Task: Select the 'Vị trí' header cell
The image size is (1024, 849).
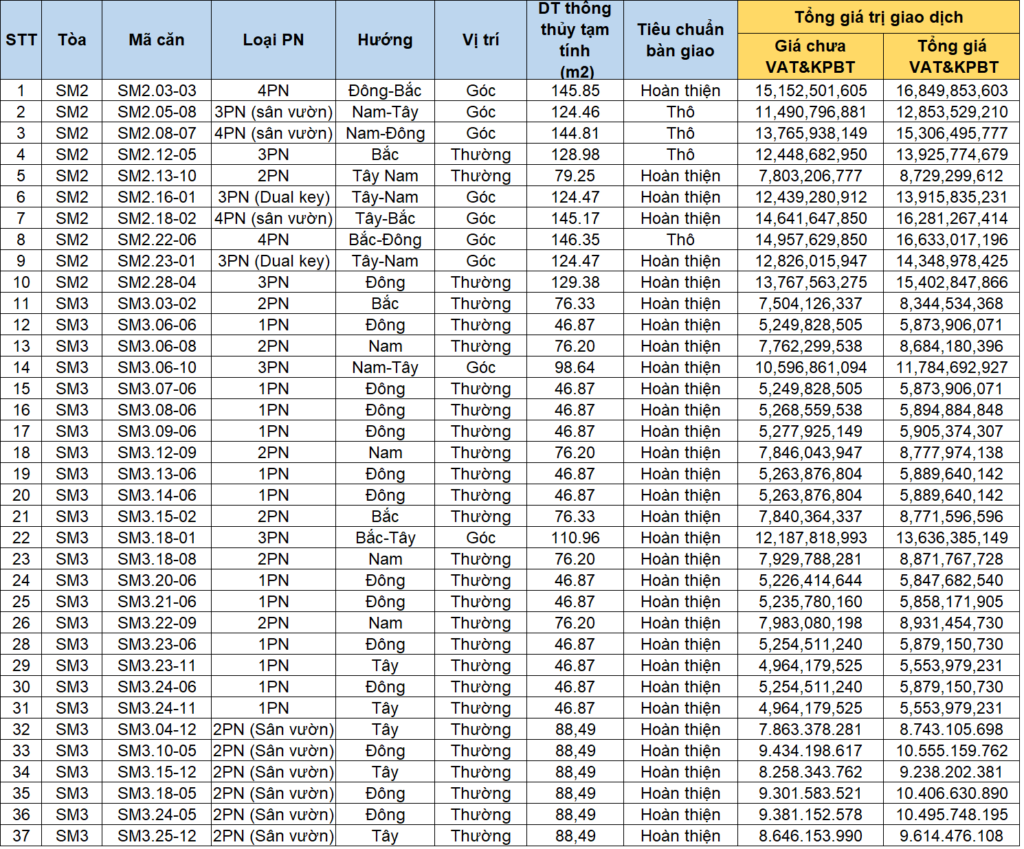Action: (x=481, y=40)
